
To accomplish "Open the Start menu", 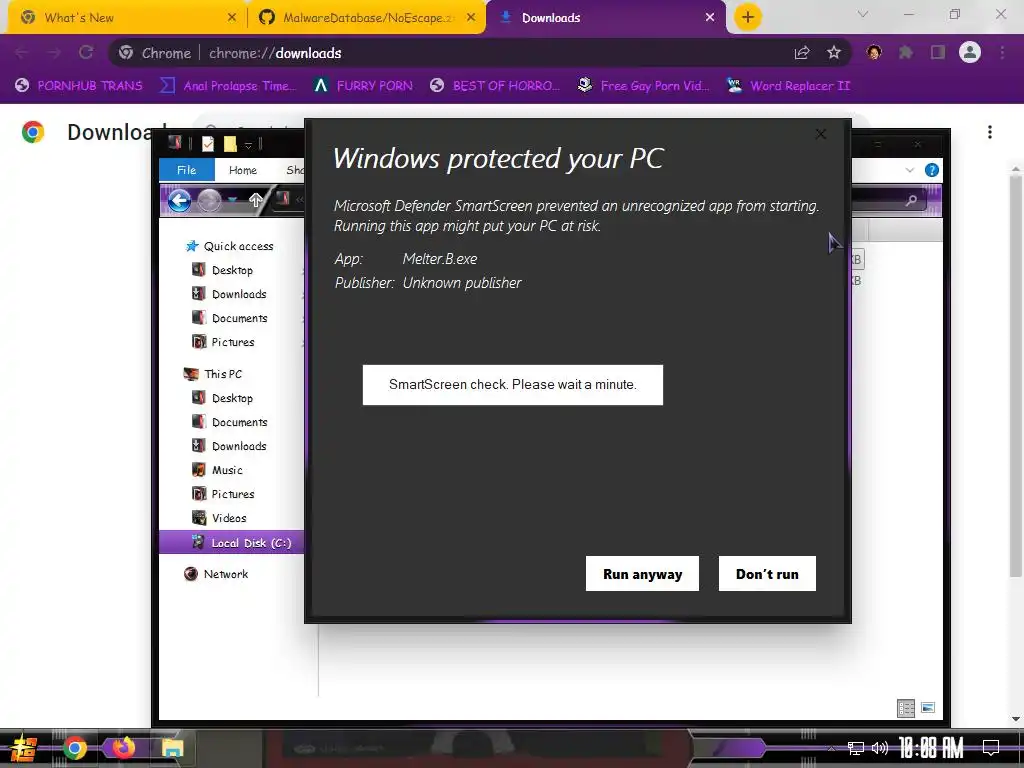I will pos(24,748).
